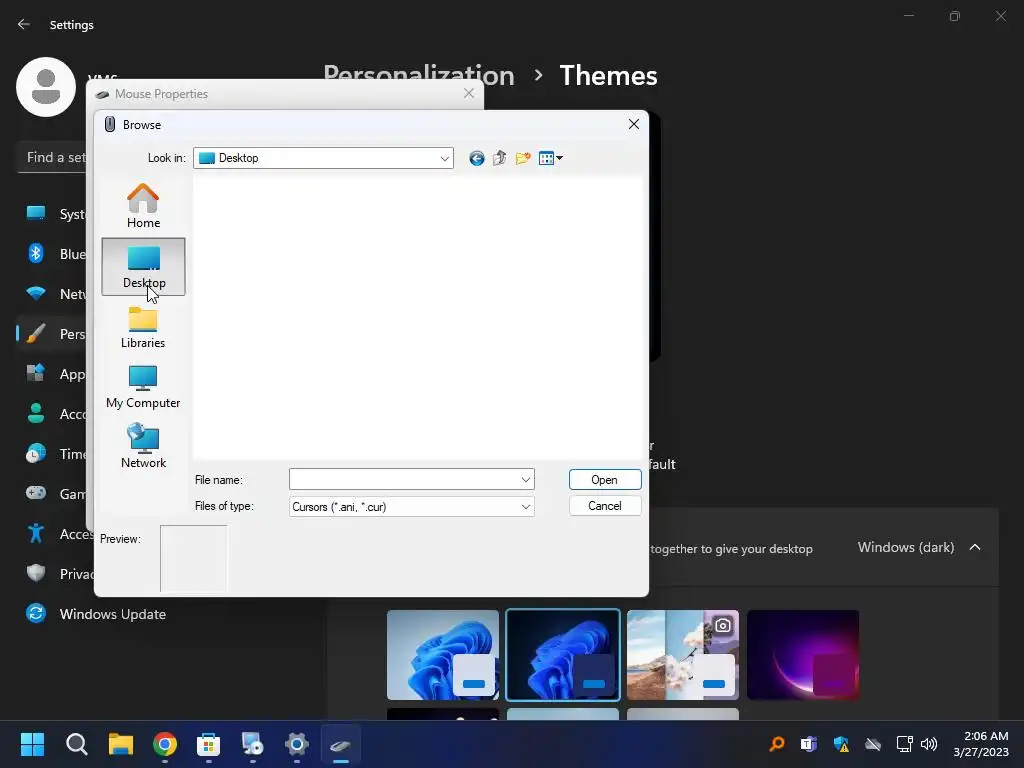
Task: Close the Mouse Properties window
Action: click(468, 93)
